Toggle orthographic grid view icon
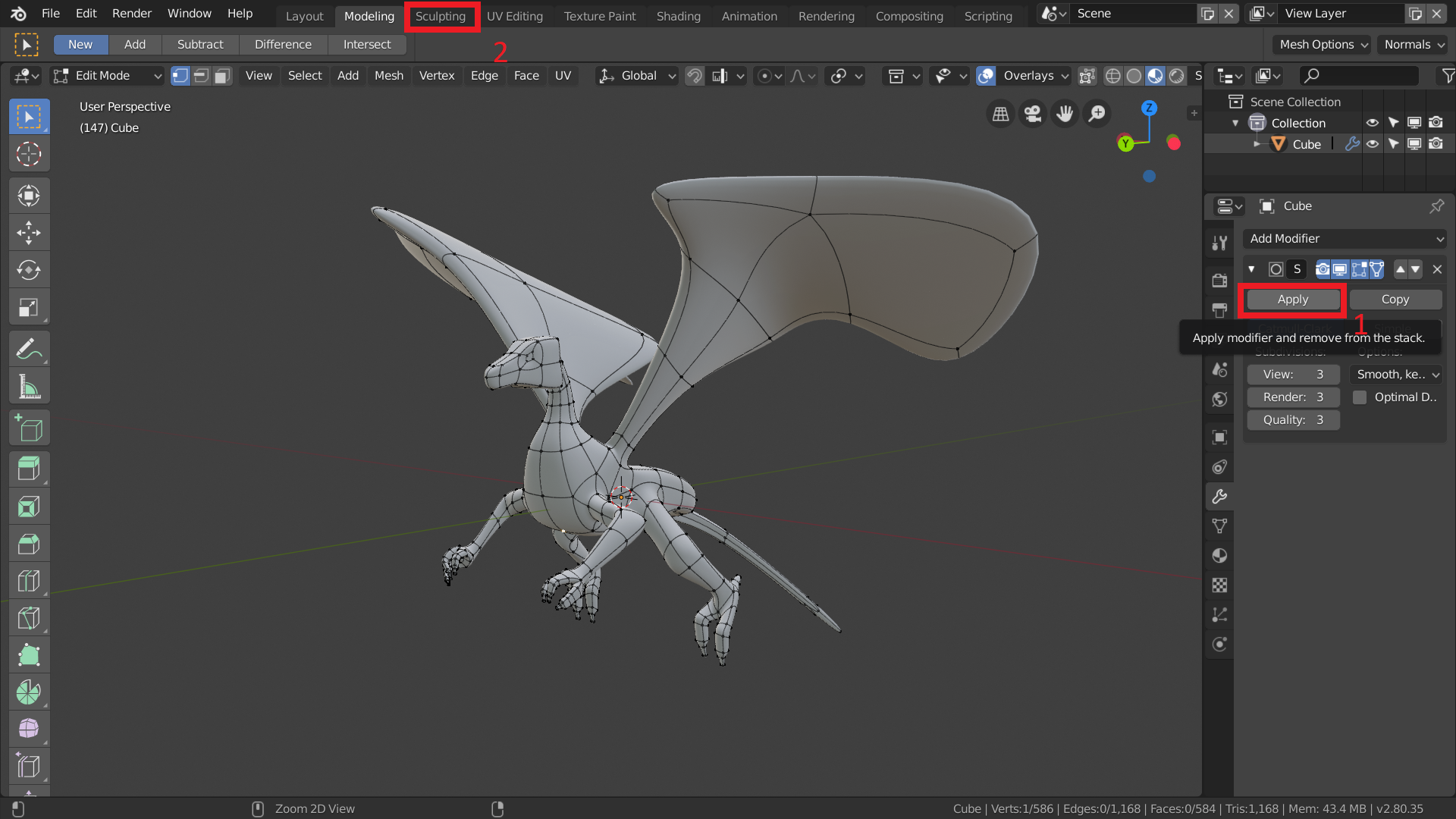Viewport: 1456px width, 819px height. [x=1001, y=114]
